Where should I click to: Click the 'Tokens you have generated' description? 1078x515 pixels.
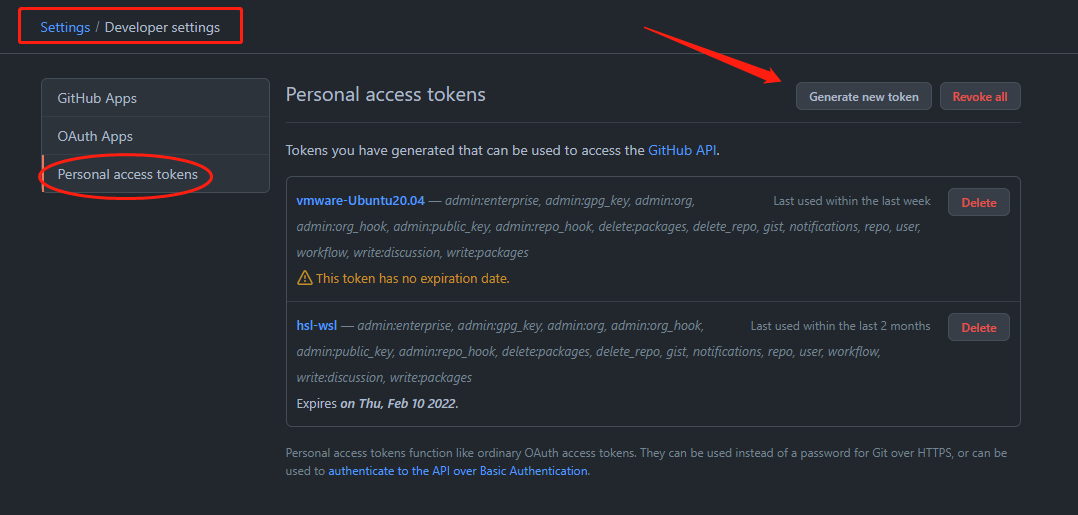coord(503,150)
